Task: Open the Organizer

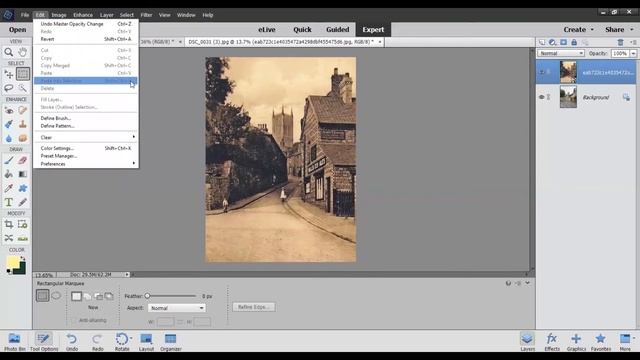Action: tap(171, 342)
